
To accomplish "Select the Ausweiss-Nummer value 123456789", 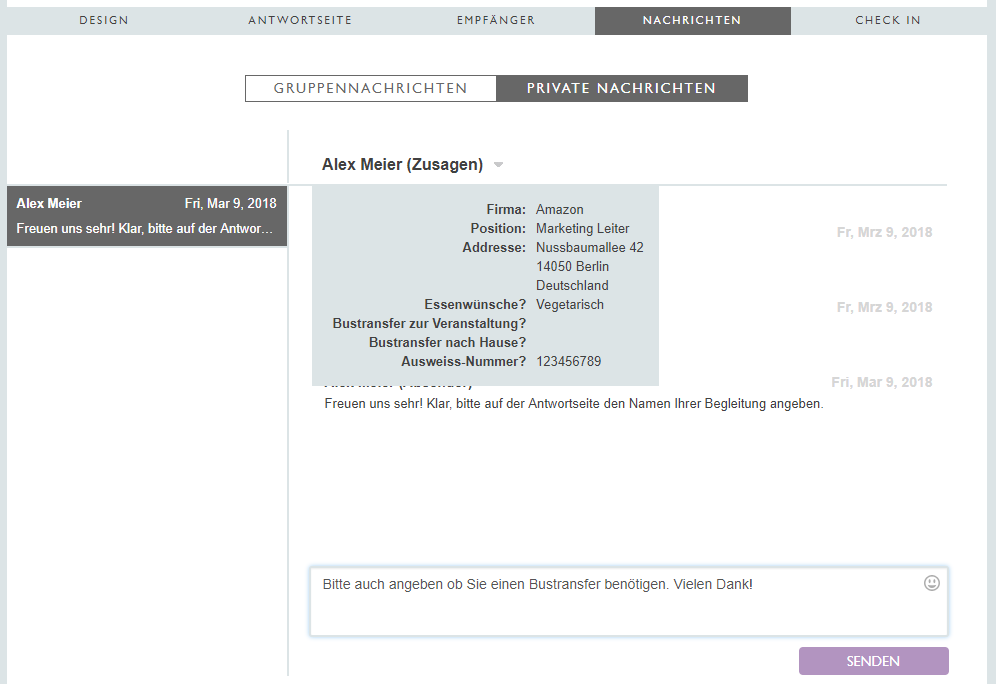I will (569, 362).
